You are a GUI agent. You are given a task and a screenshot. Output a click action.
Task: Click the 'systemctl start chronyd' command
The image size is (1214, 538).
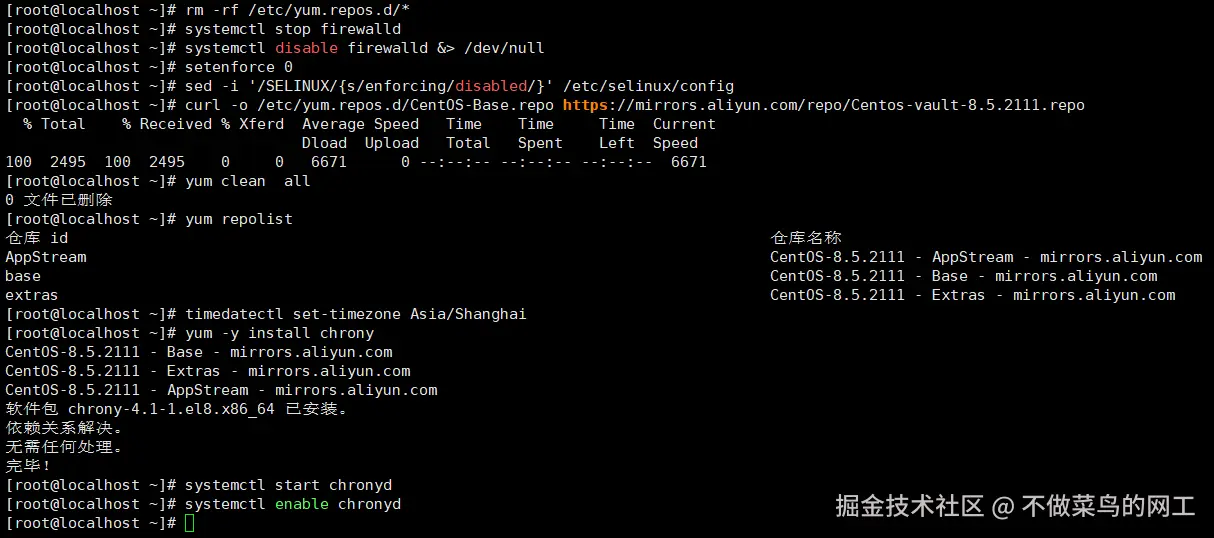(289, 485)
